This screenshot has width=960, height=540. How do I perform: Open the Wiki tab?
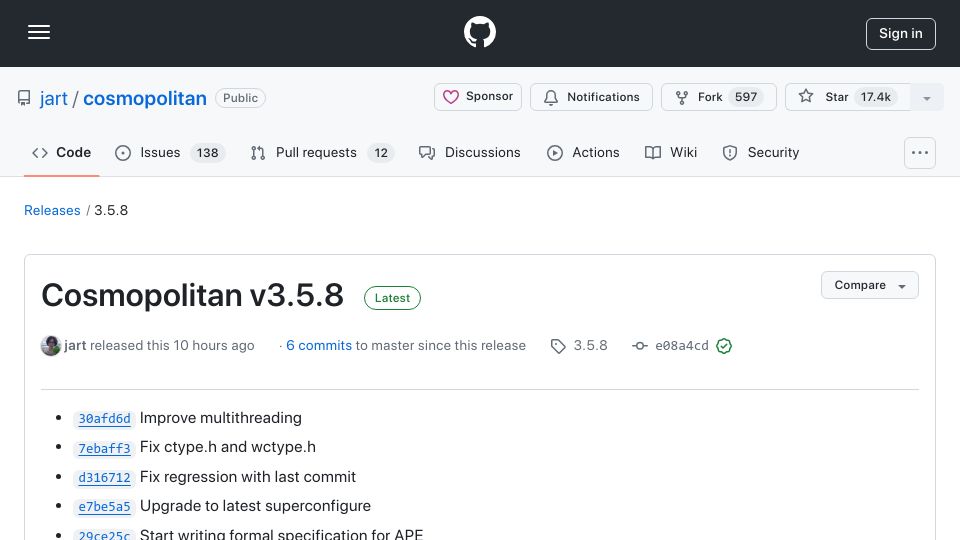click(x=671, y=152)
